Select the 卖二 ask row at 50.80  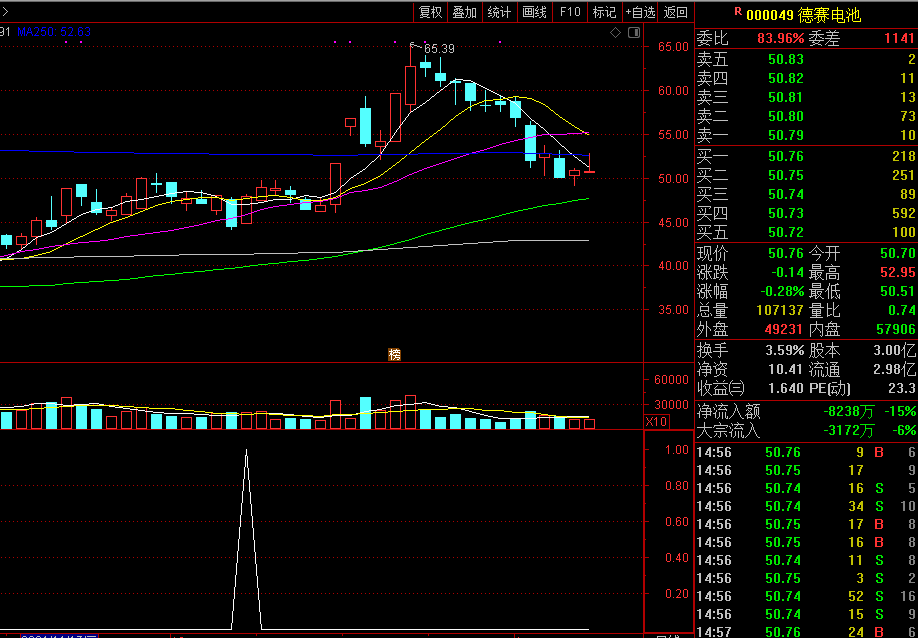click(806, 116)
